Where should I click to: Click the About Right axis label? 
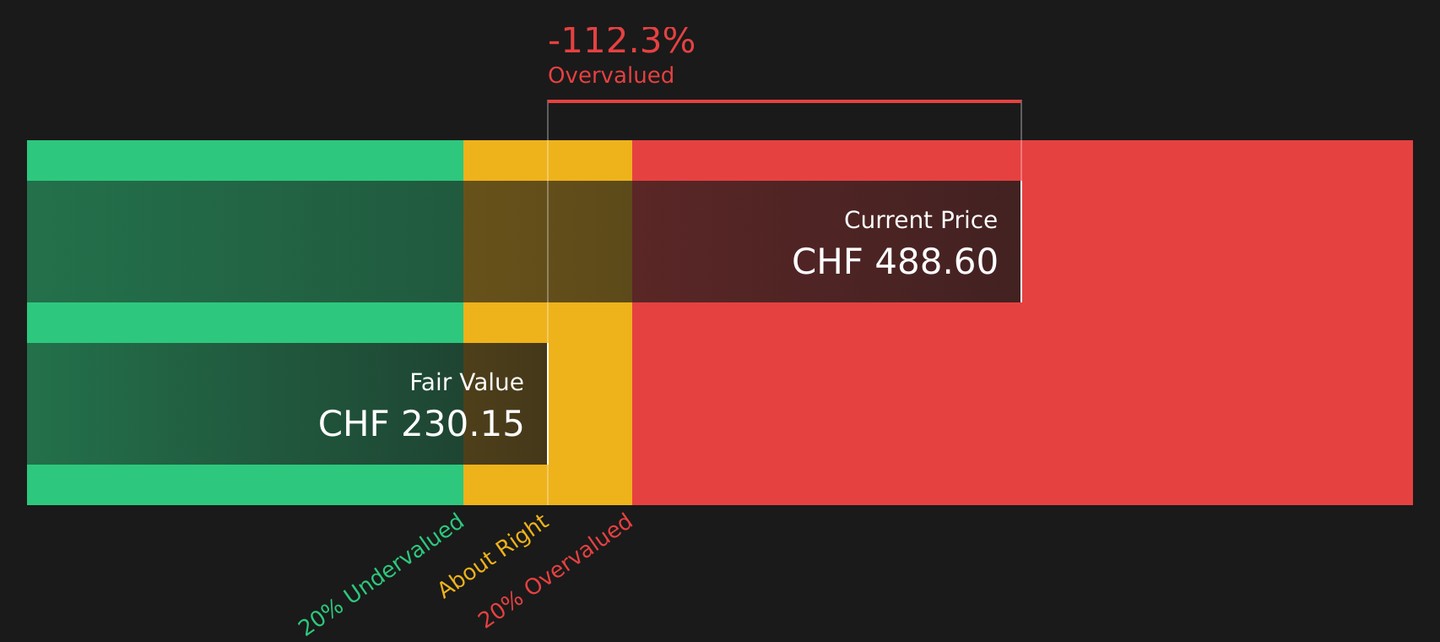tap(494, 556)
